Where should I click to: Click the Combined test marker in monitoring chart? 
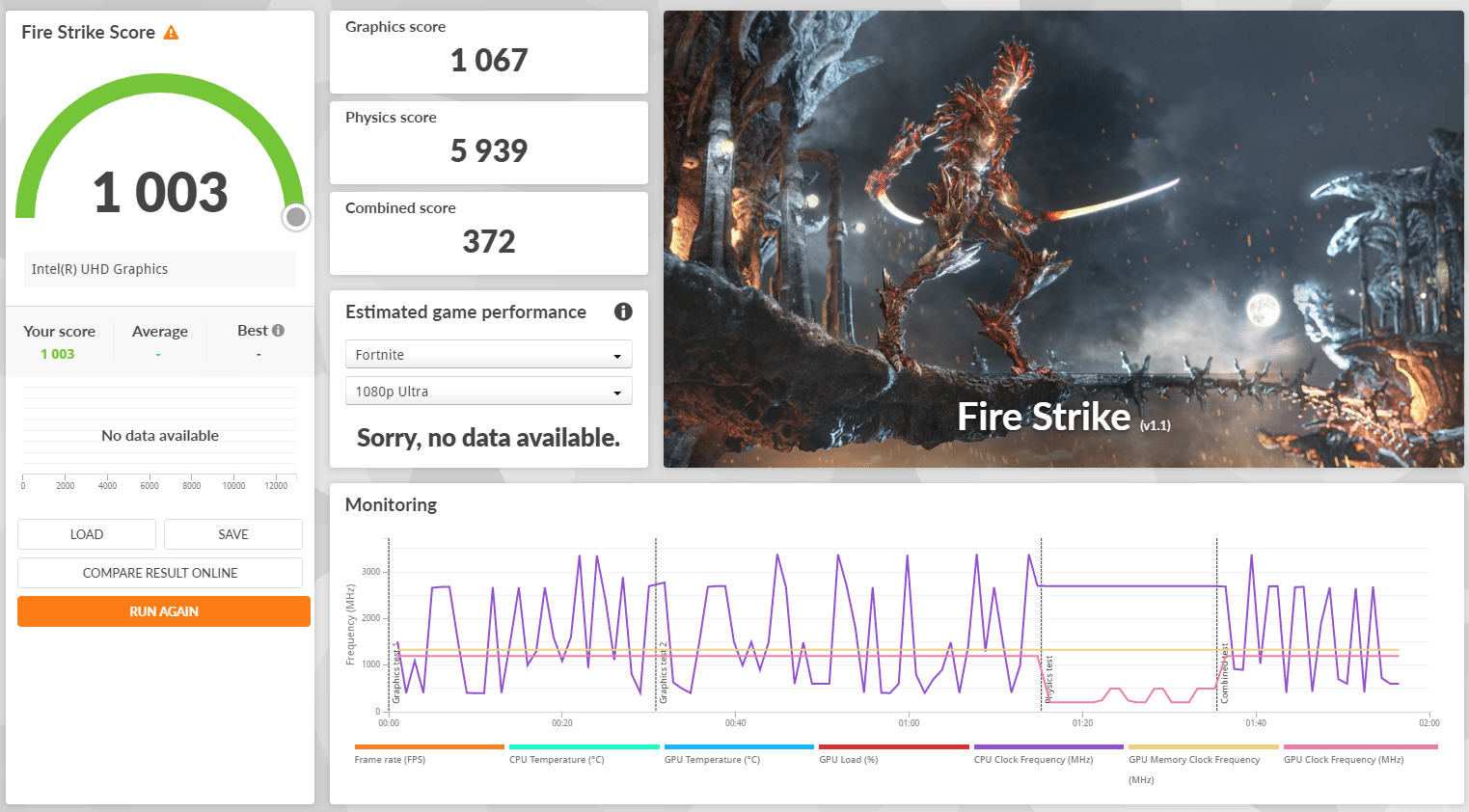pos(1225,673)
